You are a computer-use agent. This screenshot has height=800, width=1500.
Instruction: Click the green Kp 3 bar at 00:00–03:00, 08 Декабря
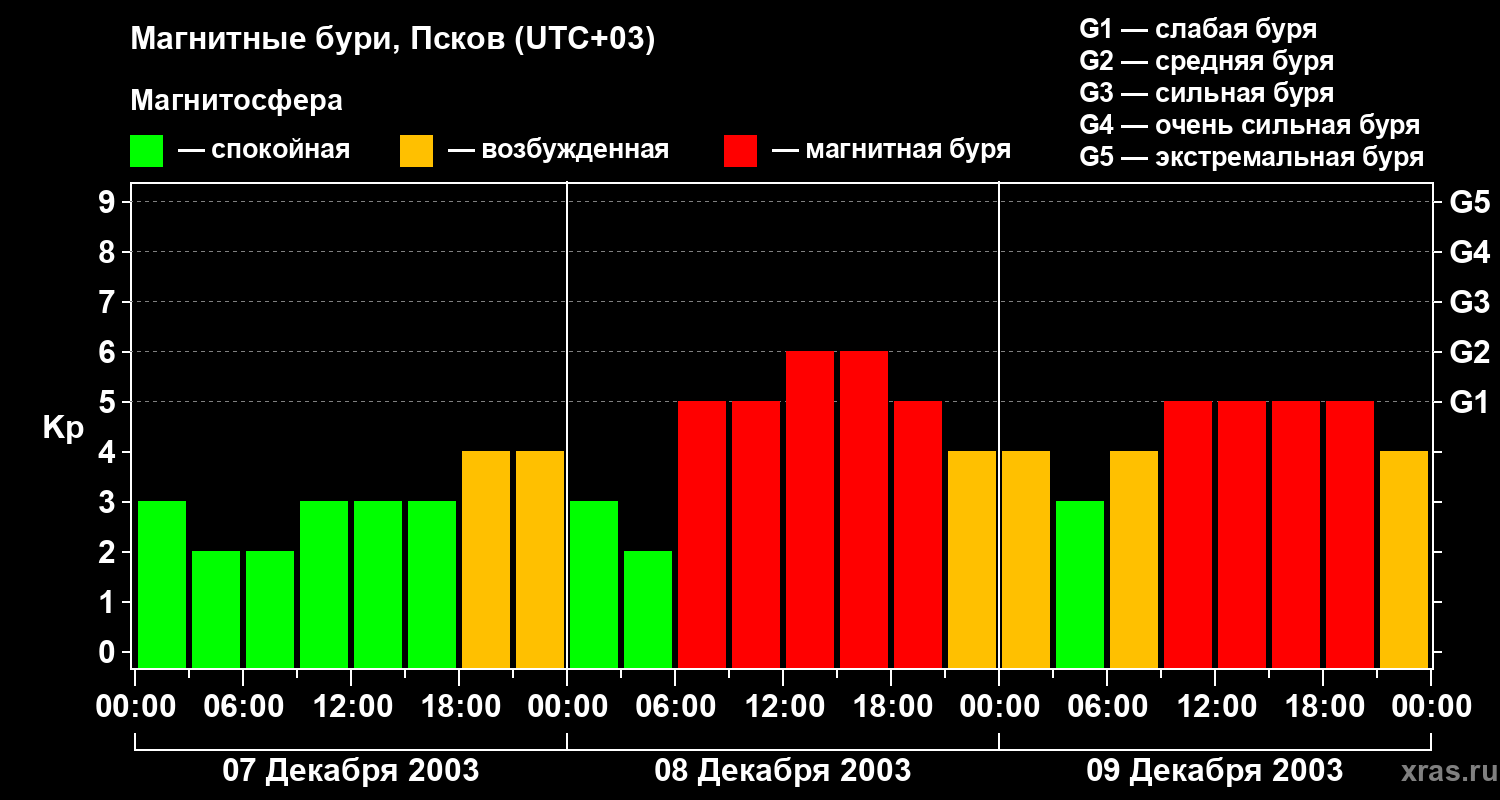[x=594, y=584]
